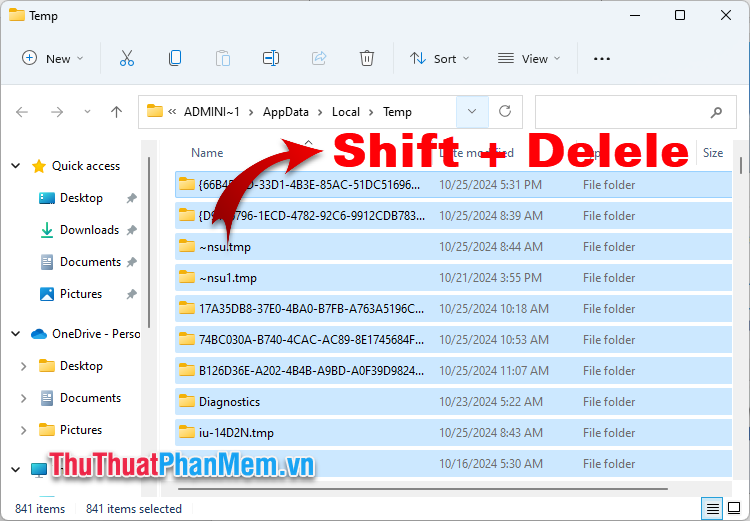
Task: Click inside the search box
Action: 635,112
